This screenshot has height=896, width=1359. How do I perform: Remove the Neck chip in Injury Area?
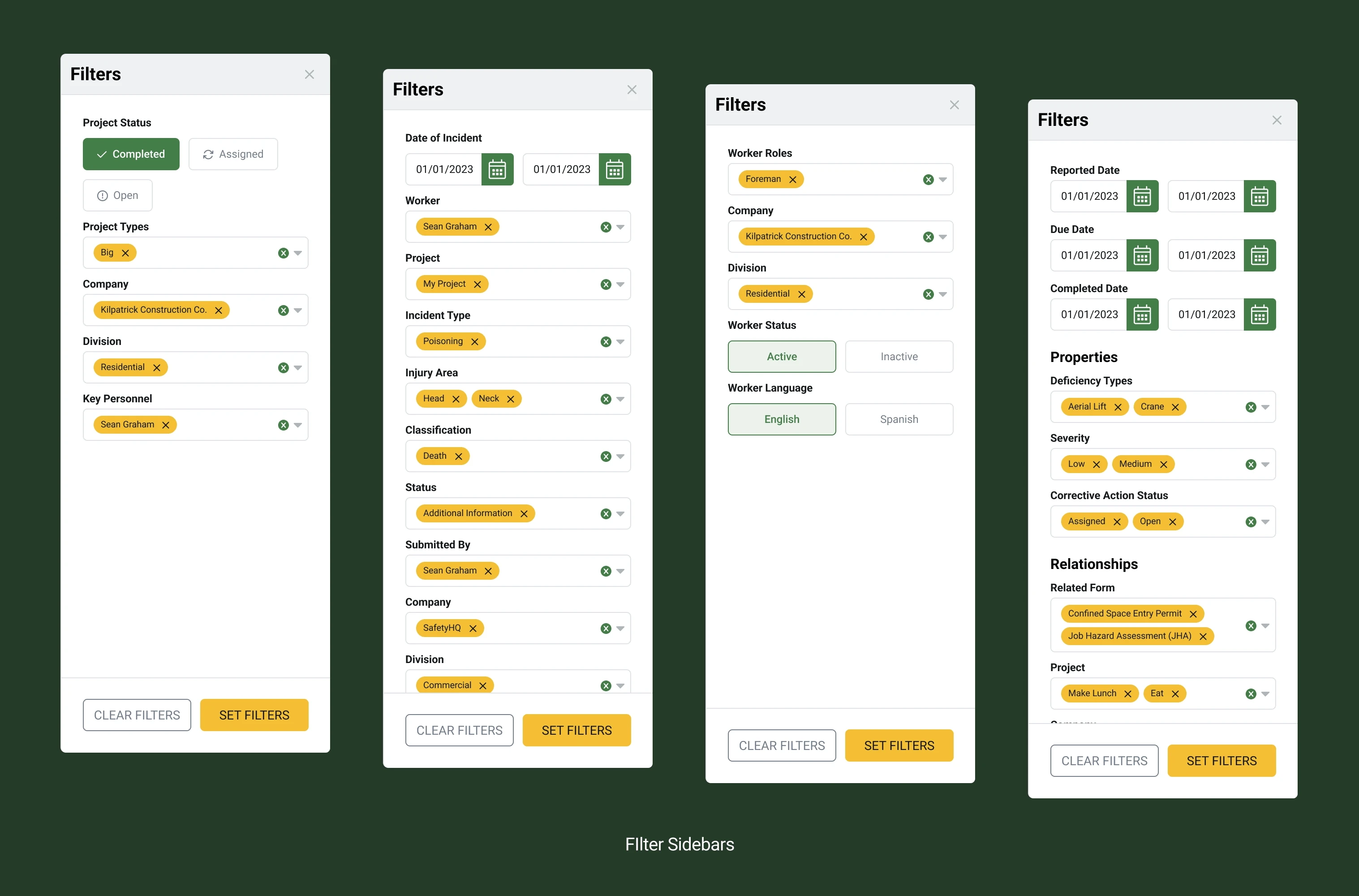coord(510,399)
